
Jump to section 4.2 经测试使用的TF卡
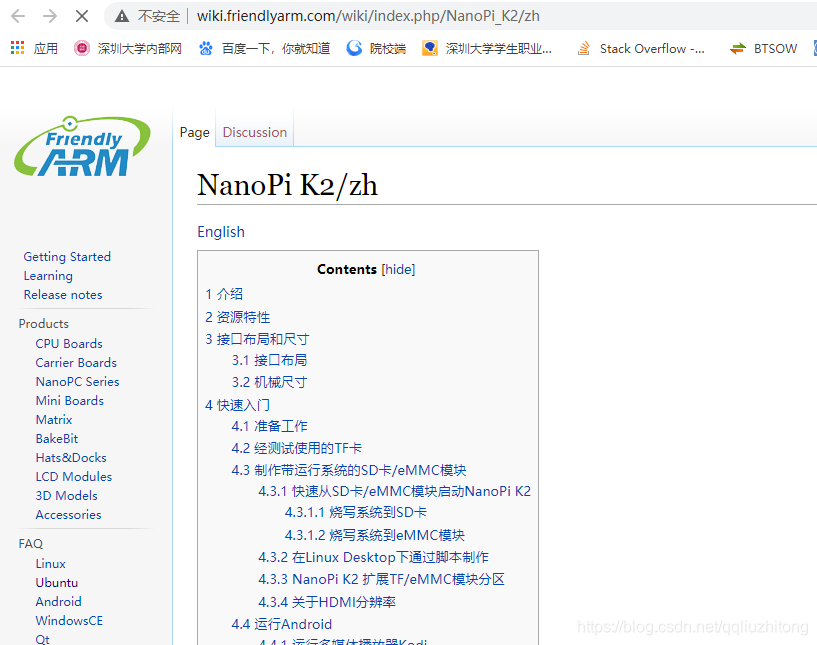click(296, 448)
